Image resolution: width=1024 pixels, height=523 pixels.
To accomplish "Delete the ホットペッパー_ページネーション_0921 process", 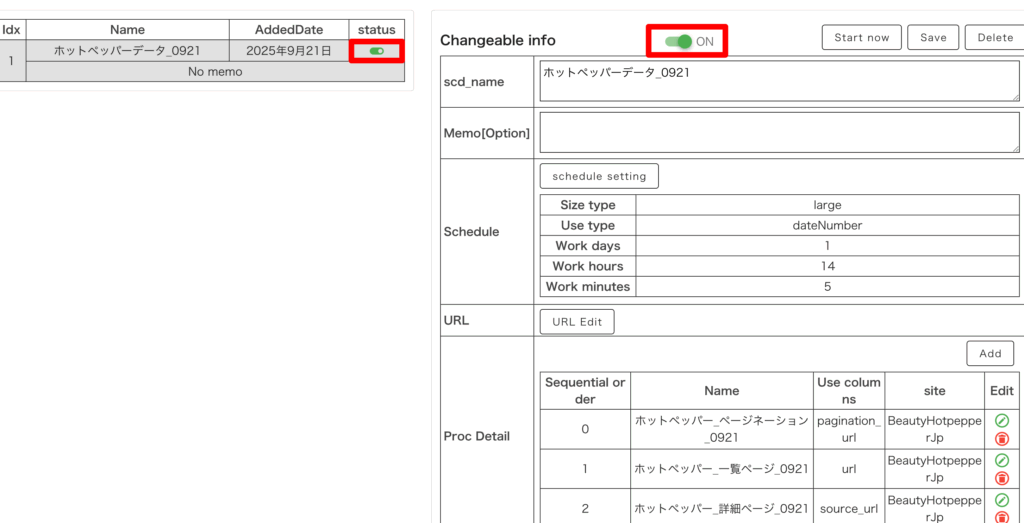I will tap(1001, 439).
